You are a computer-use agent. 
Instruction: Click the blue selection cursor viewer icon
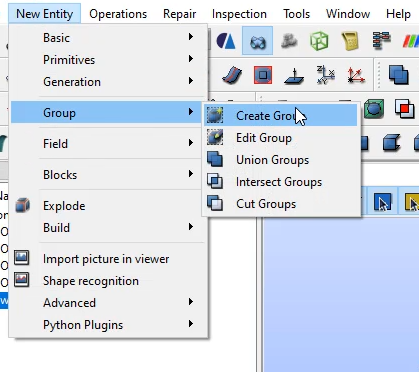click(382, 202)
